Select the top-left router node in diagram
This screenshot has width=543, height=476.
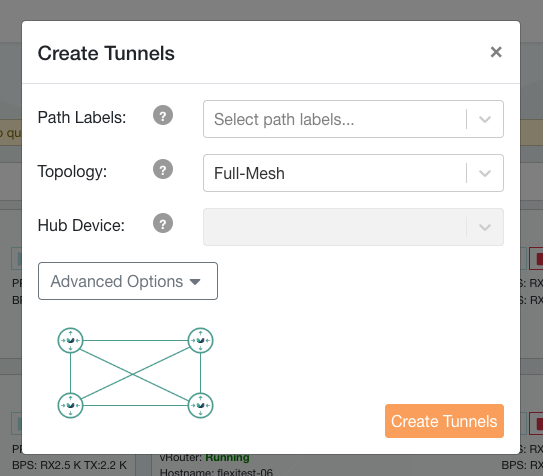(70, 340)
